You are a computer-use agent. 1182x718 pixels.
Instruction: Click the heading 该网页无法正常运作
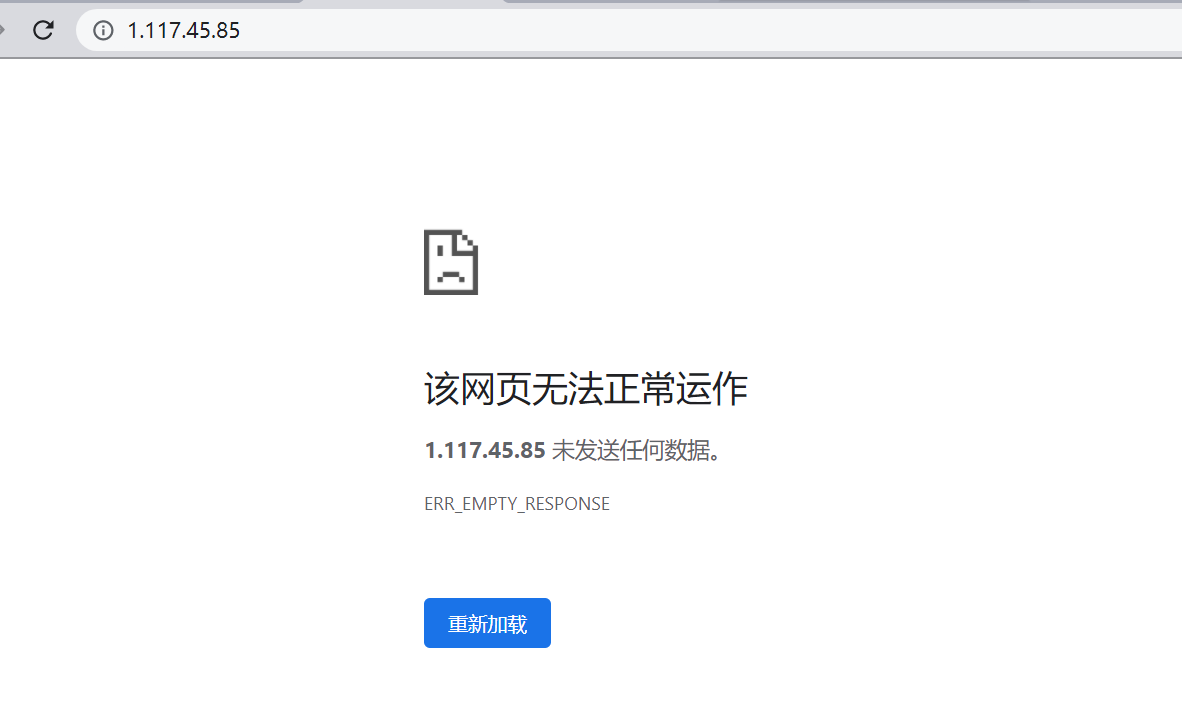586,389
